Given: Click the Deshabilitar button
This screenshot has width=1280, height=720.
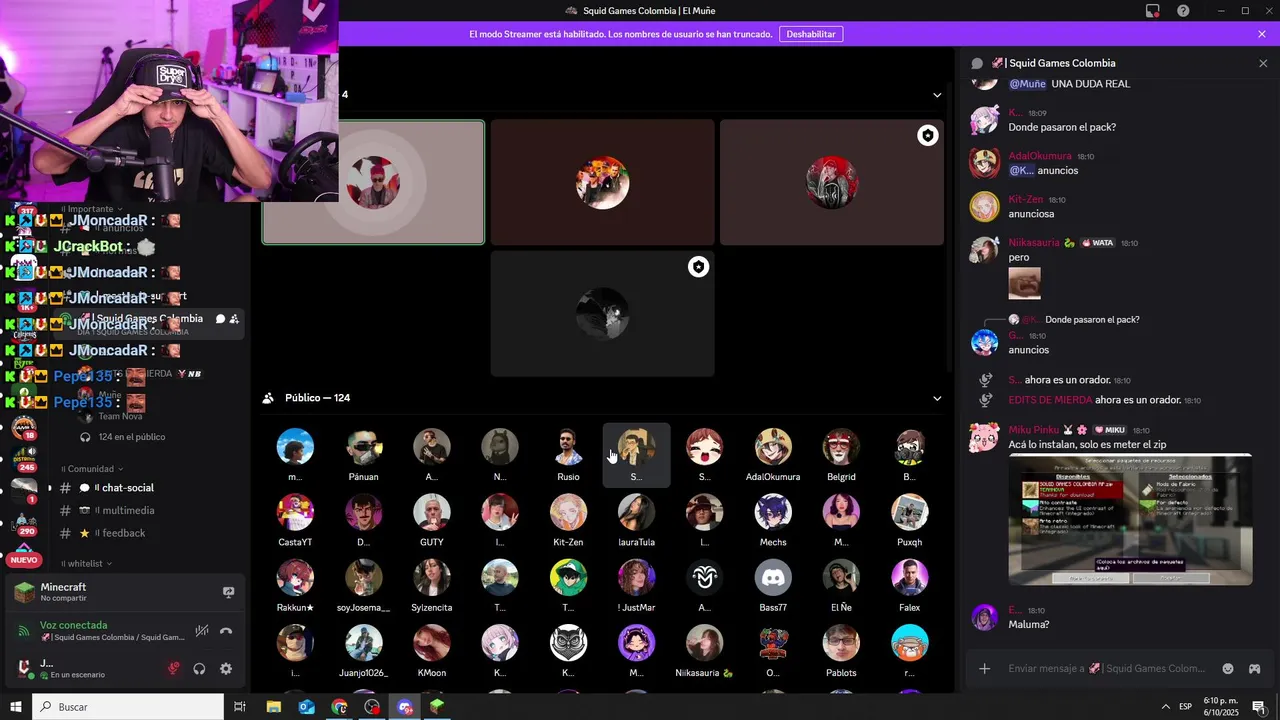Looking at the screenshot, I should (811, 34).
